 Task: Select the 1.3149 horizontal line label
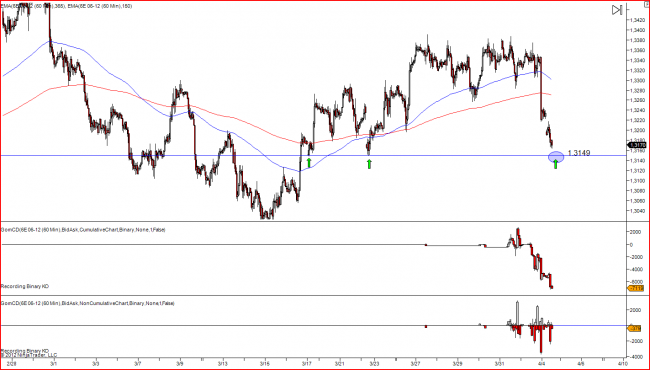tap(579, 153)
